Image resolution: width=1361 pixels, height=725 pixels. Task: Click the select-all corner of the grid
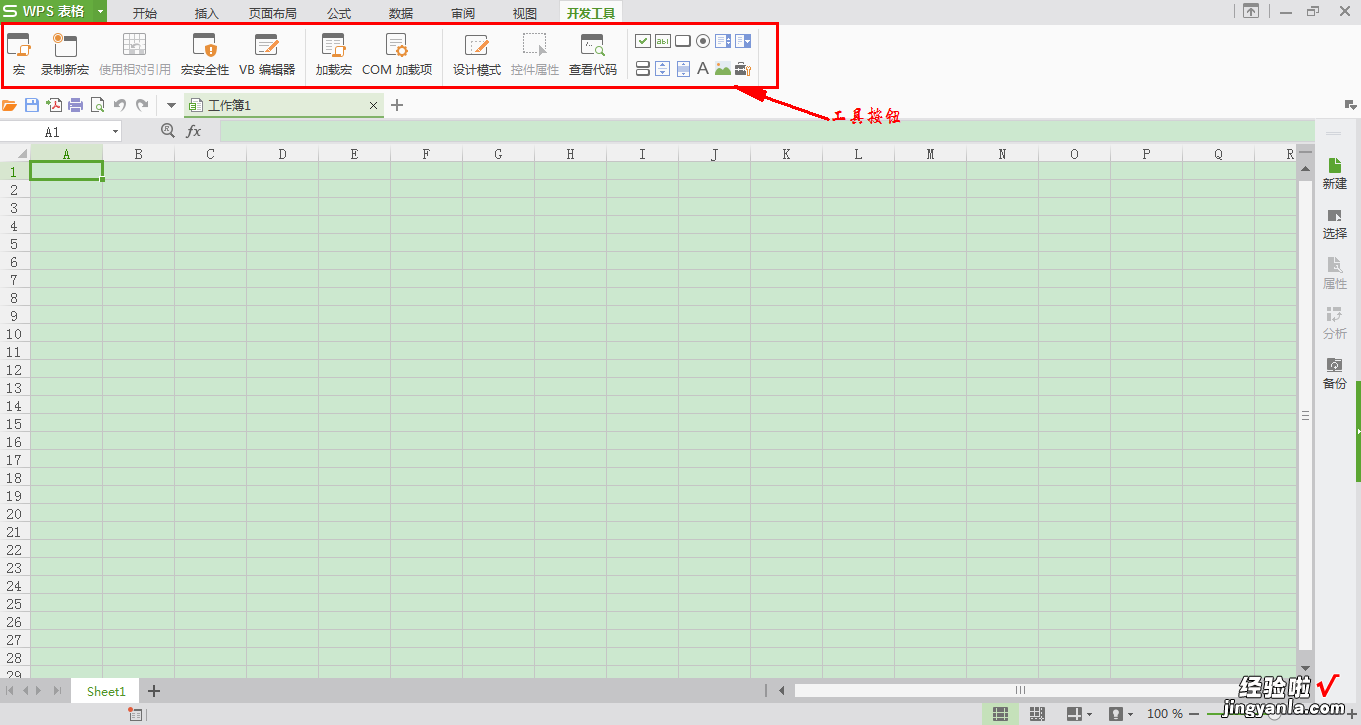(x=15, y=154)
